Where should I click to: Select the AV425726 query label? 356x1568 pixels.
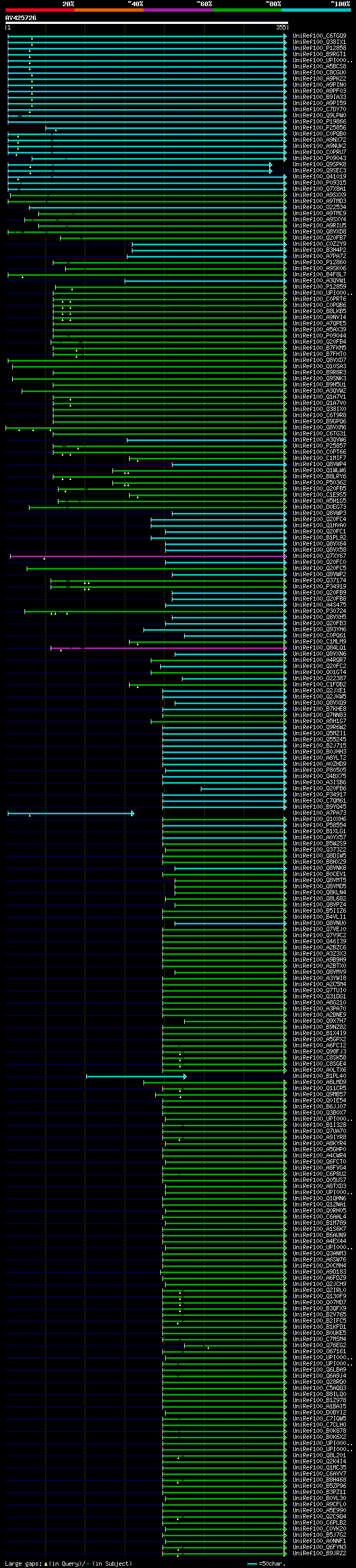[x=21, y=18]
